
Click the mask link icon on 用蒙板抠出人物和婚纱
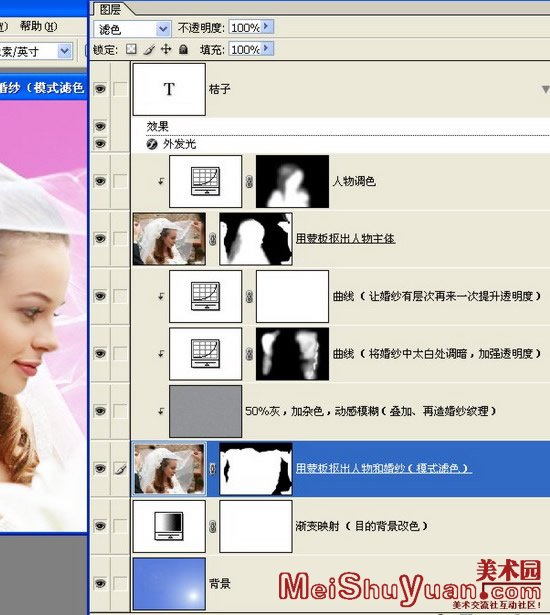coord(212,469)
